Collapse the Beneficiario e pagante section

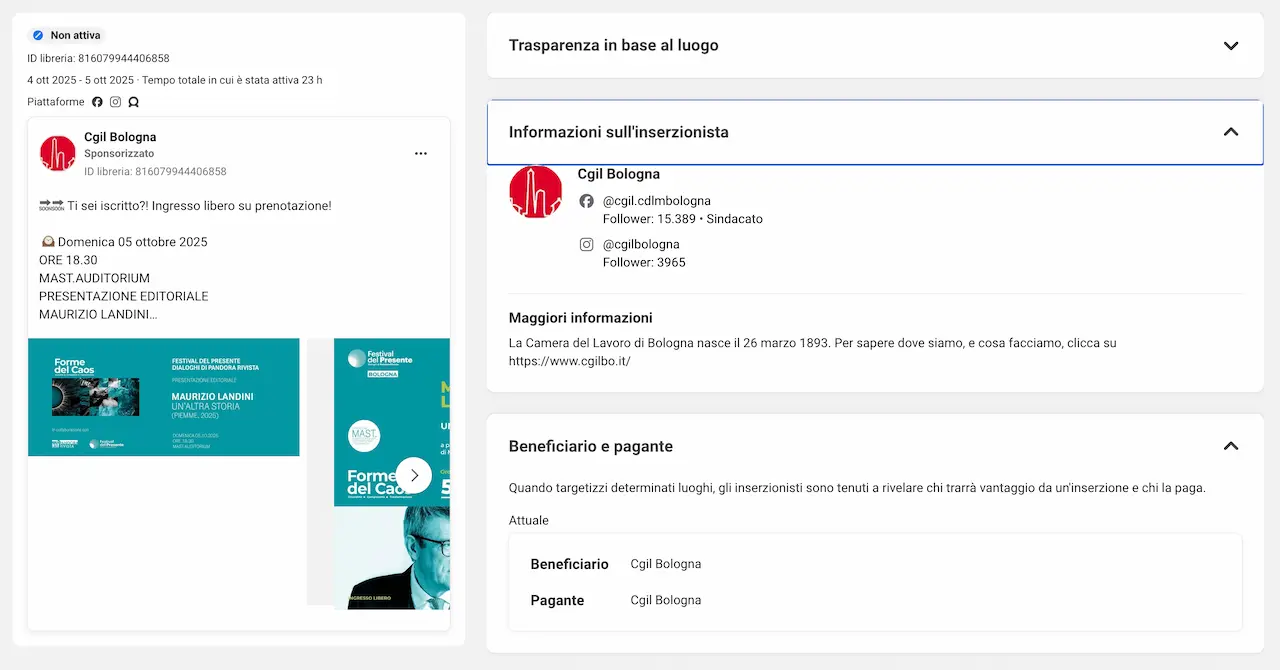[x=1231, y=446]
